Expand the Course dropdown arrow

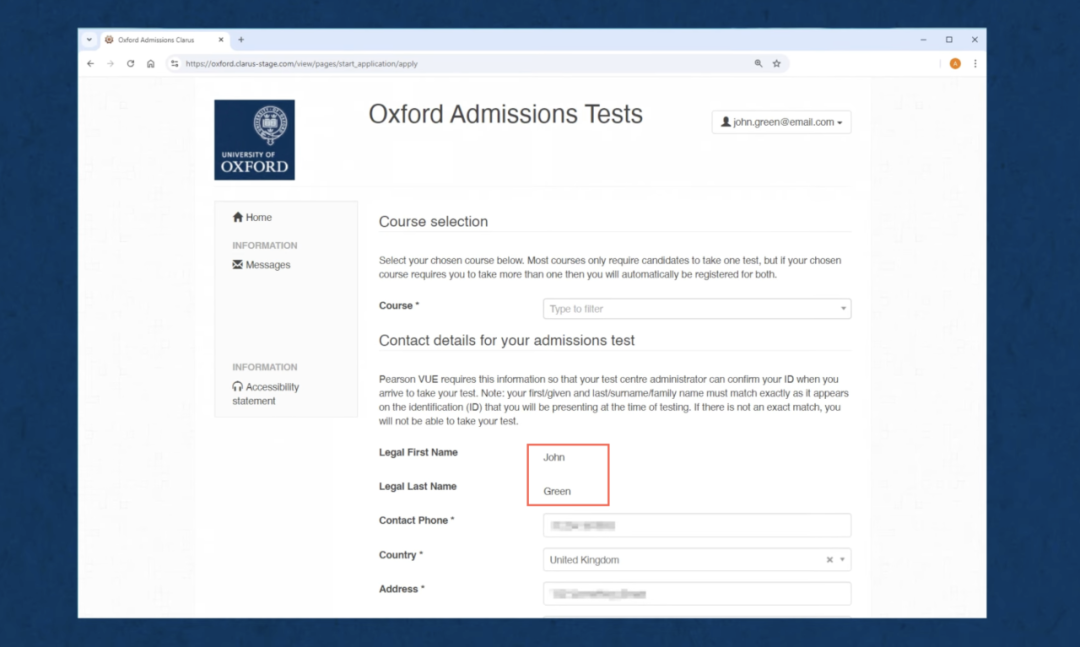coord(843,309)
